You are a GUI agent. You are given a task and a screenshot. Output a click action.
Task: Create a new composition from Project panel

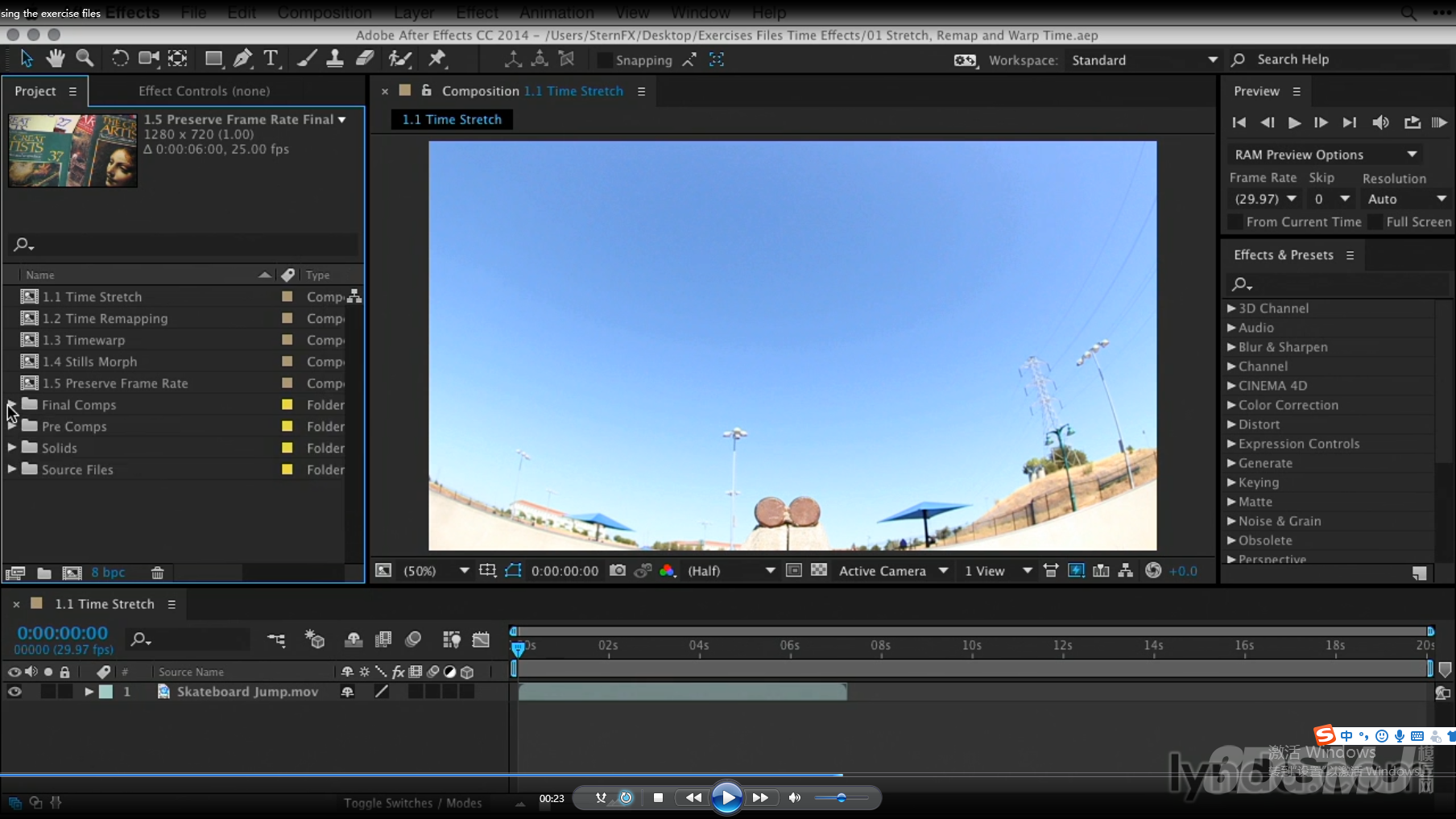pos(72,573)
